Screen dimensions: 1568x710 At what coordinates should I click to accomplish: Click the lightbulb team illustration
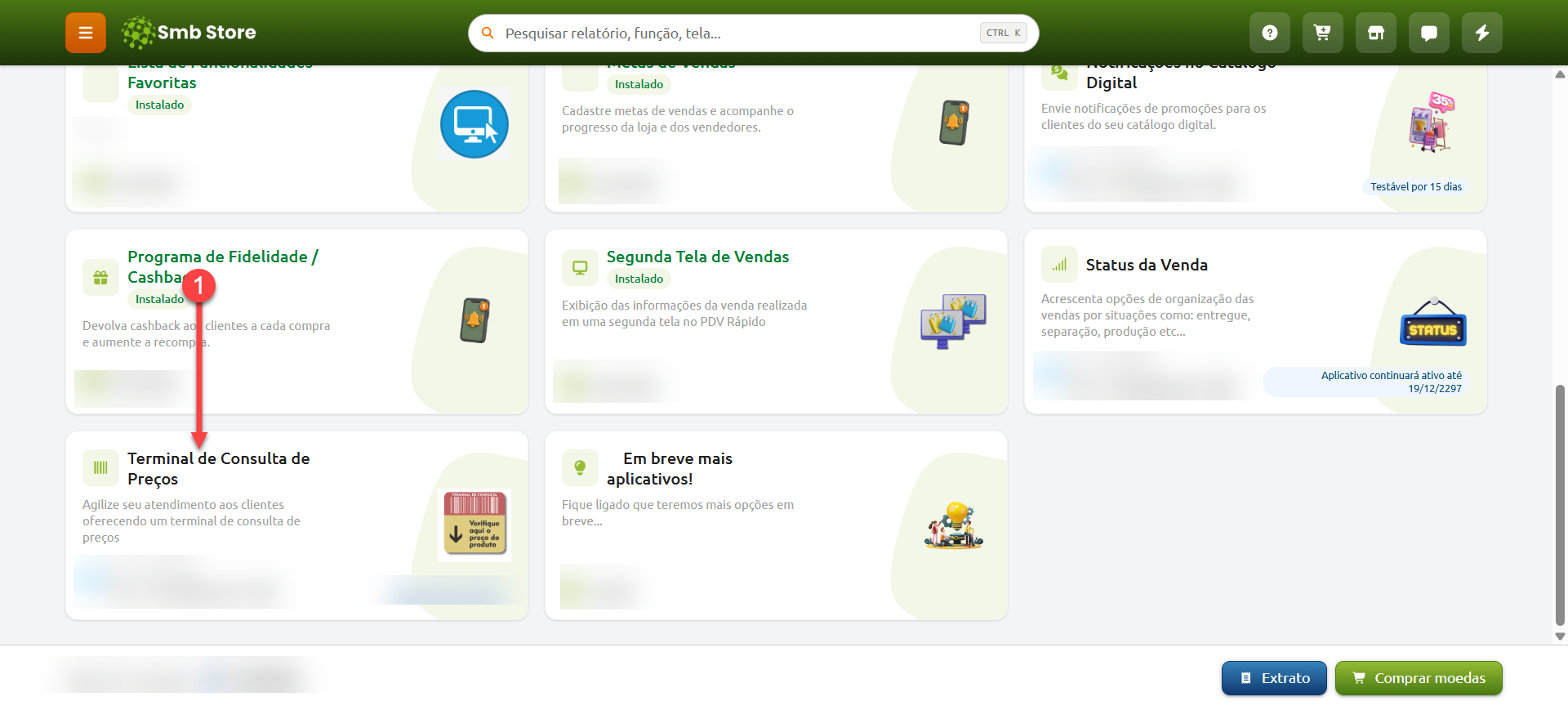click(x=954, y=525)
